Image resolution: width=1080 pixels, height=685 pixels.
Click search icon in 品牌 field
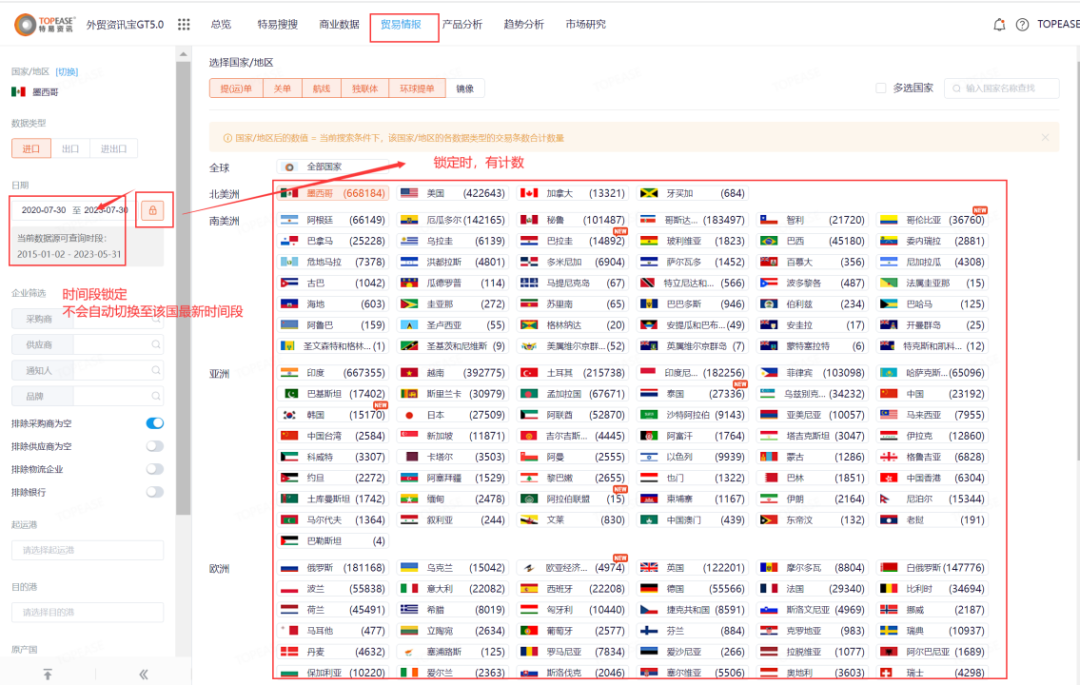click(156, 396)
